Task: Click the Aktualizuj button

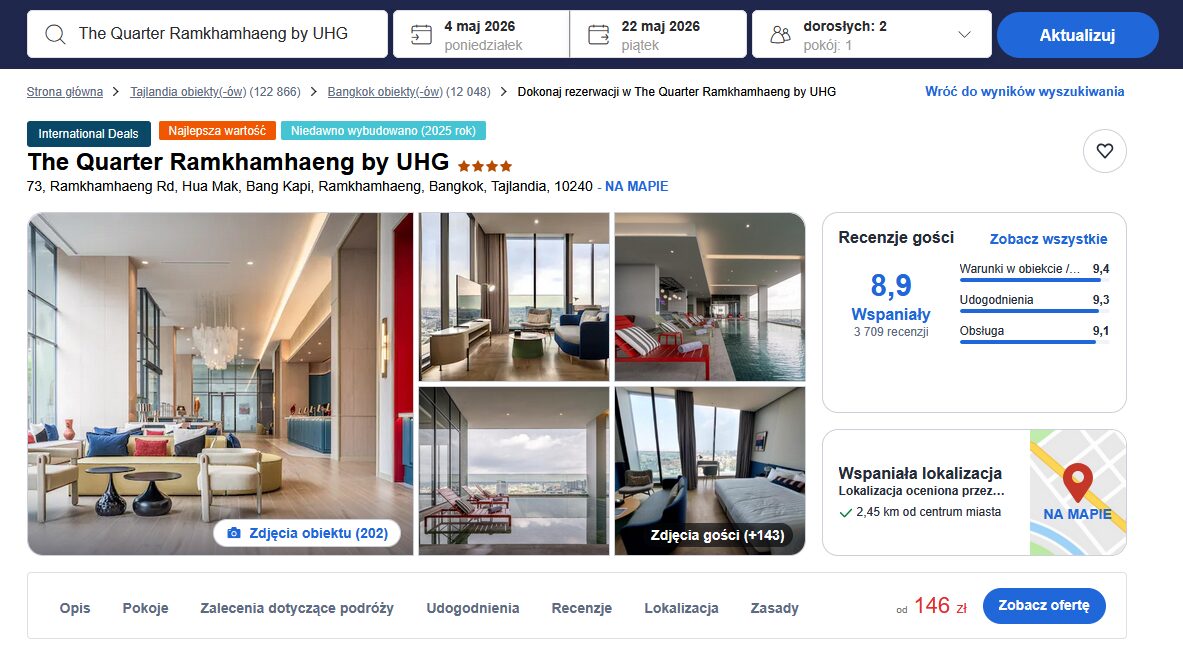Action: (1077, 35)
